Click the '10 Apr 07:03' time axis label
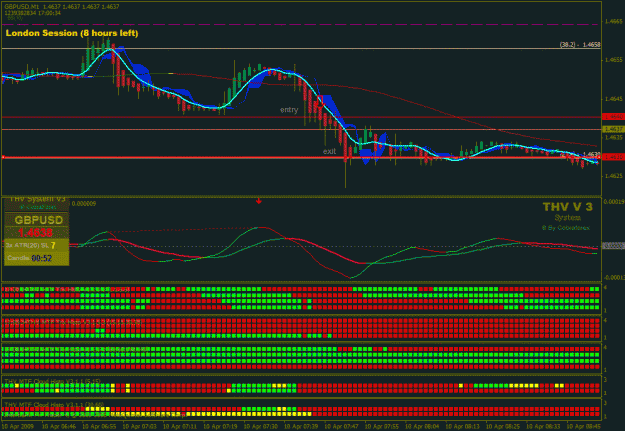The image size is (625, 431). click(x=139, y=427)
